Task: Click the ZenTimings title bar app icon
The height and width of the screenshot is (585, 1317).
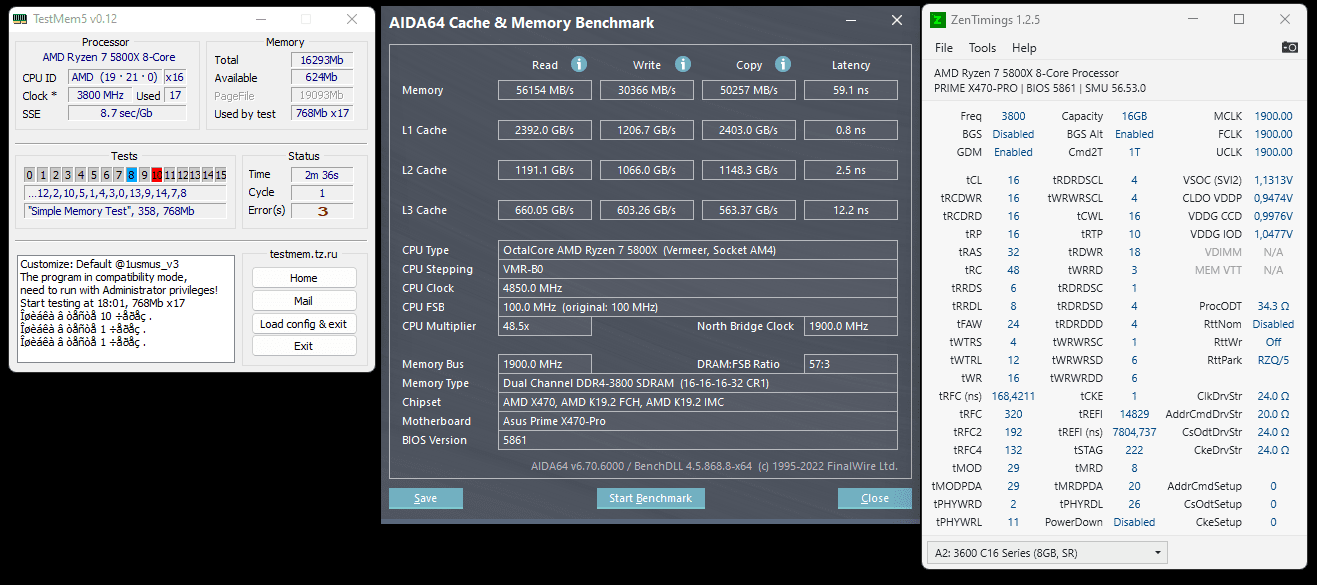Action: (x=938, y=19)
